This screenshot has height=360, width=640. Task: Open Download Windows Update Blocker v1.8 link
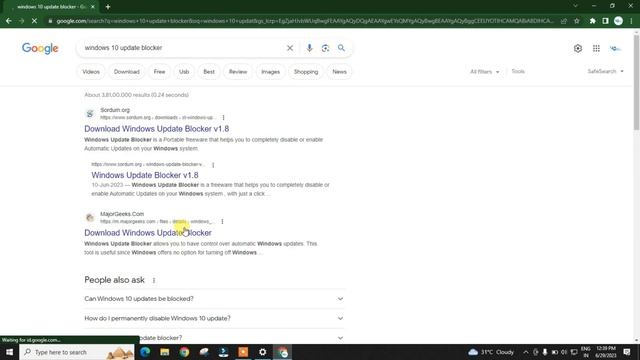pyautogui.click(x=157, y=129)
